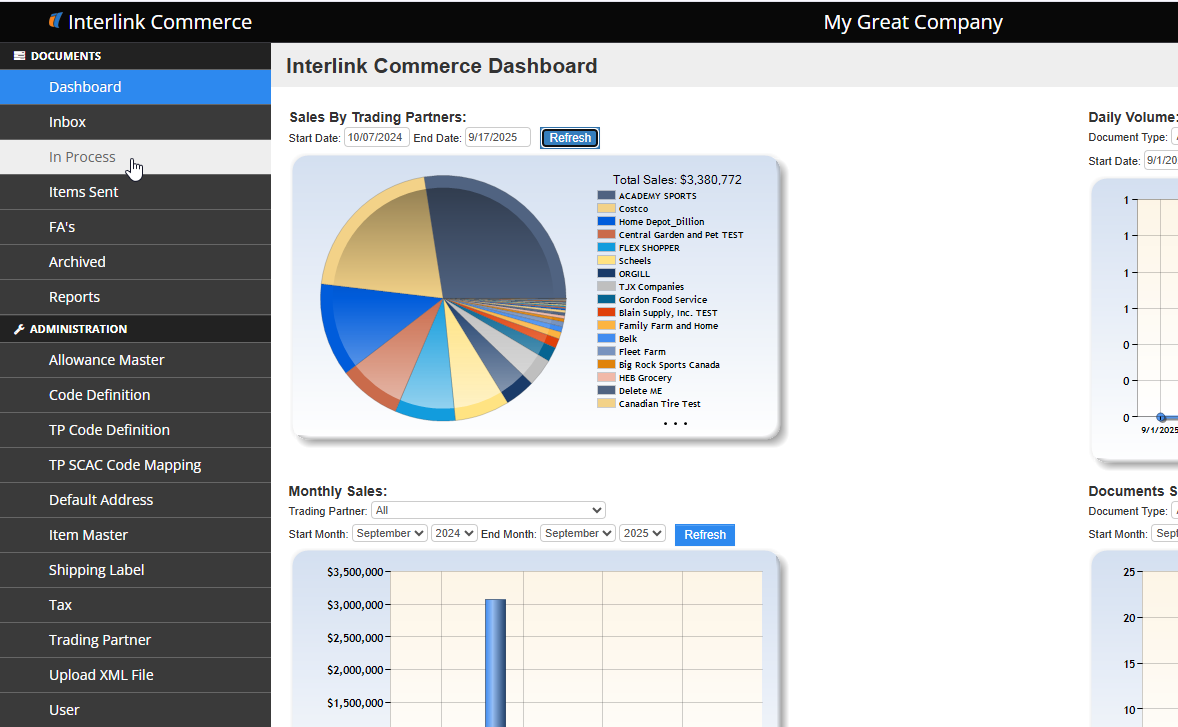This screenshot has width=1178, height=727.
Task: Click Delete ME legend label
Action: click(641, 391)
